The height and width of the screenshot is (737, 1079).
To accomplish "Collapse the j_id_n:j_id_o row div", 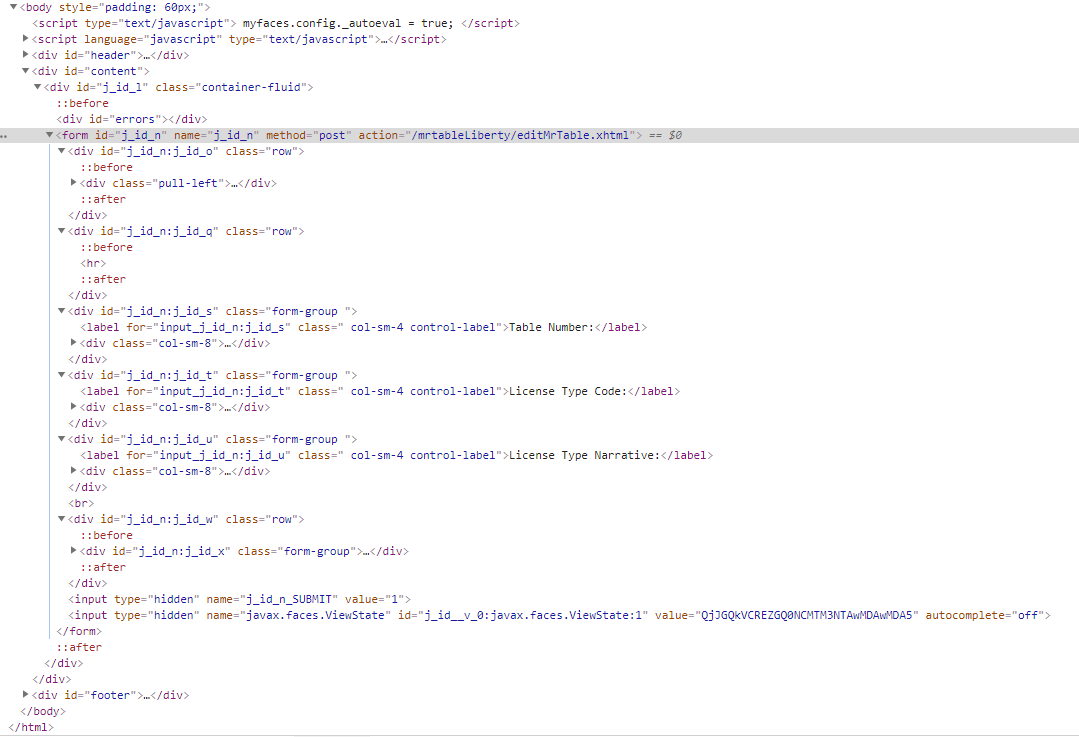I will coord(61,151).
